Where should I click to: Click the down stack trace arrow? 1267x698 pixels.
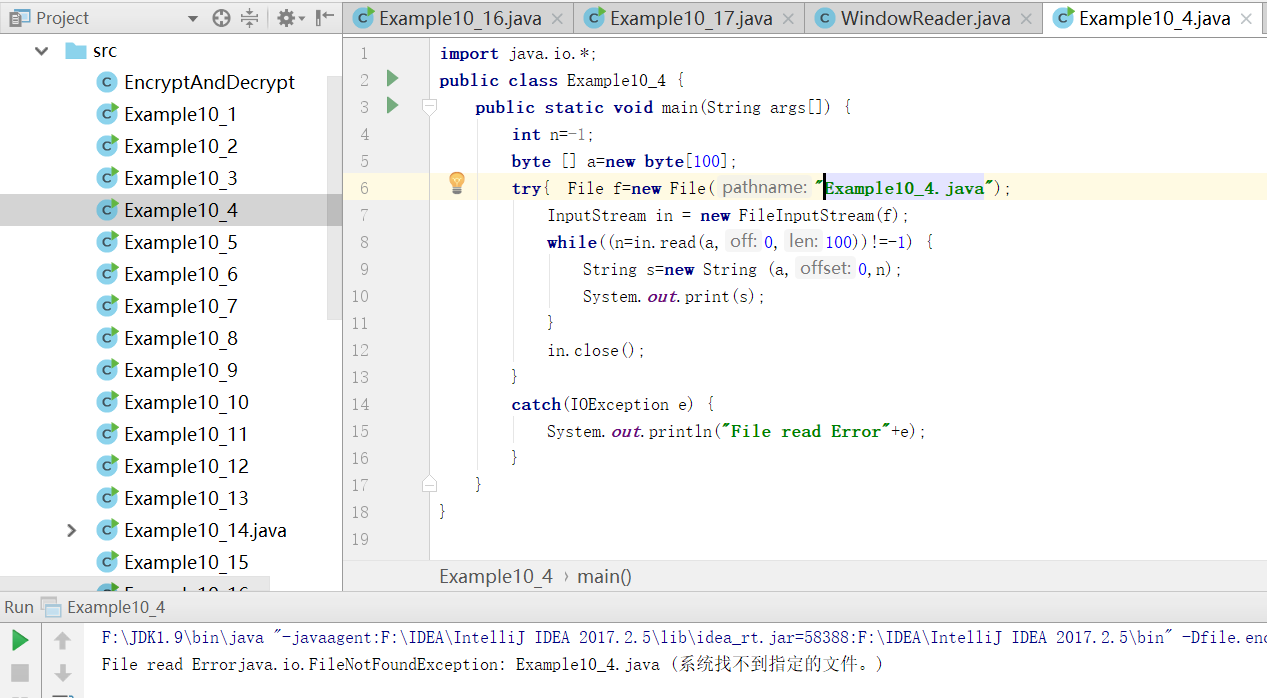pyautogui.click(x=62, y=672)
